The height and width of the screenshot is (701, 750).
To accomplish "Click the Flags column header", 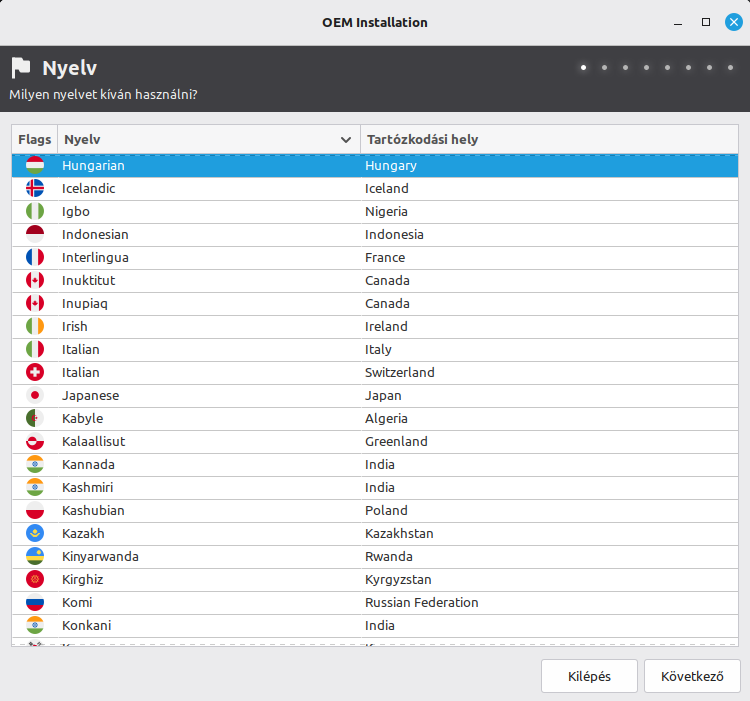I will 35,139.
